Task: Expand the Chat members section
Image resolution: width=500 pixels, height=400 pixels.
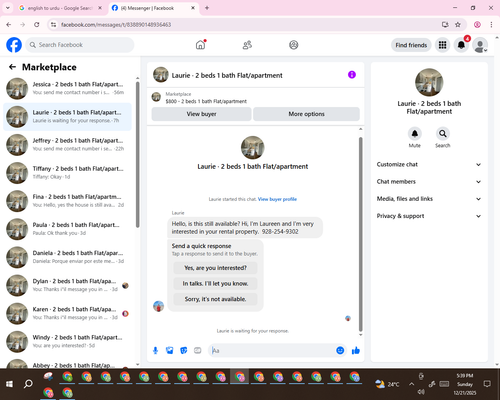Action: pos(429,182)
